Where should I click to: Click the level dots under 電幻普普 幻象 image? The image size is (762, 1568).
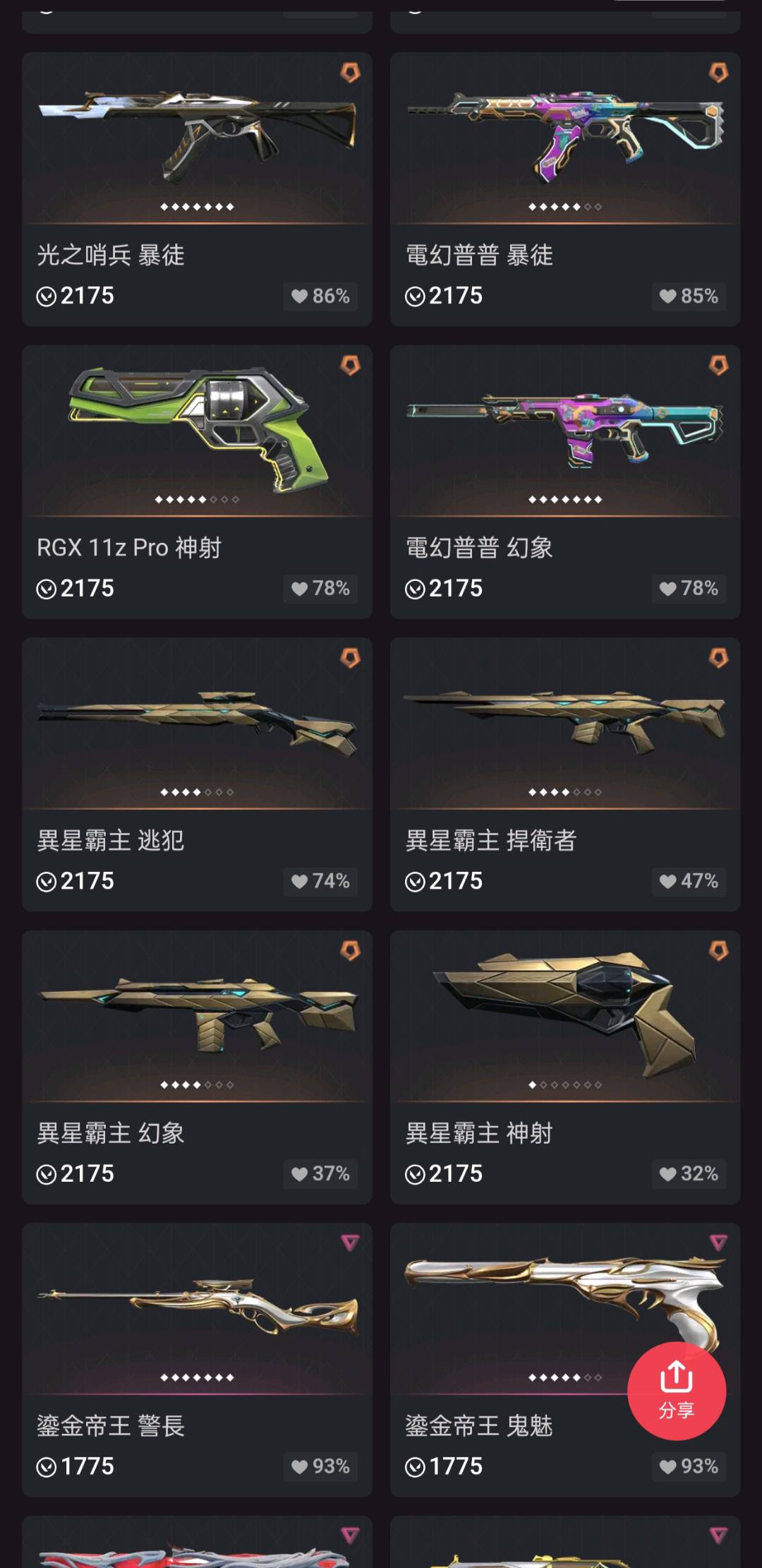click(565, 499)
